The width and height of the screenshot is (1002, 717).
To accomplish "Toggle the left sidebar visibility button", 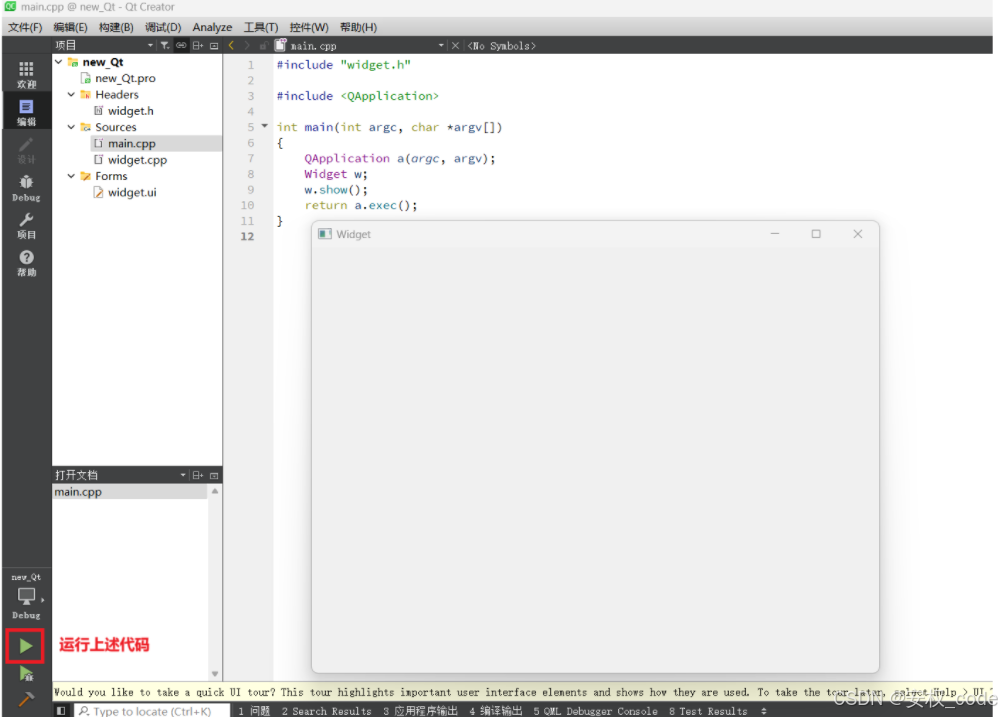I will (x=61, y=711).
